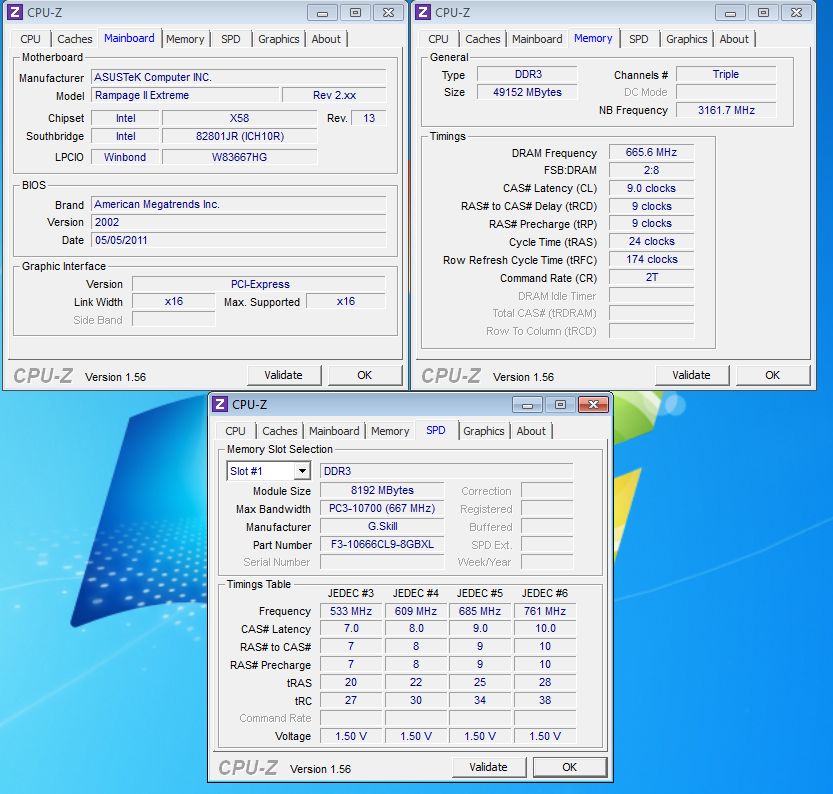Click OK in the Mainboard window

pos(364,375)
